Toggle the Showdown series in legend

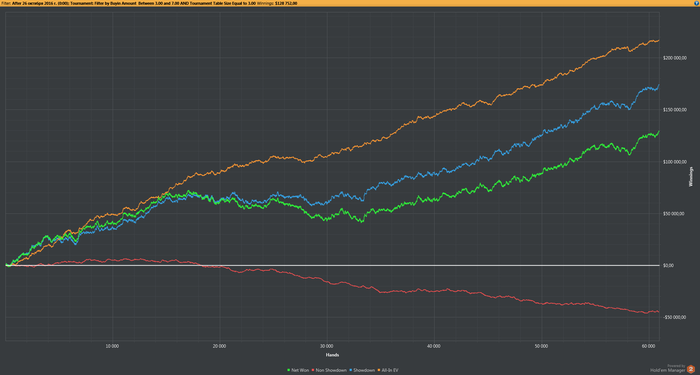(362, 371)
